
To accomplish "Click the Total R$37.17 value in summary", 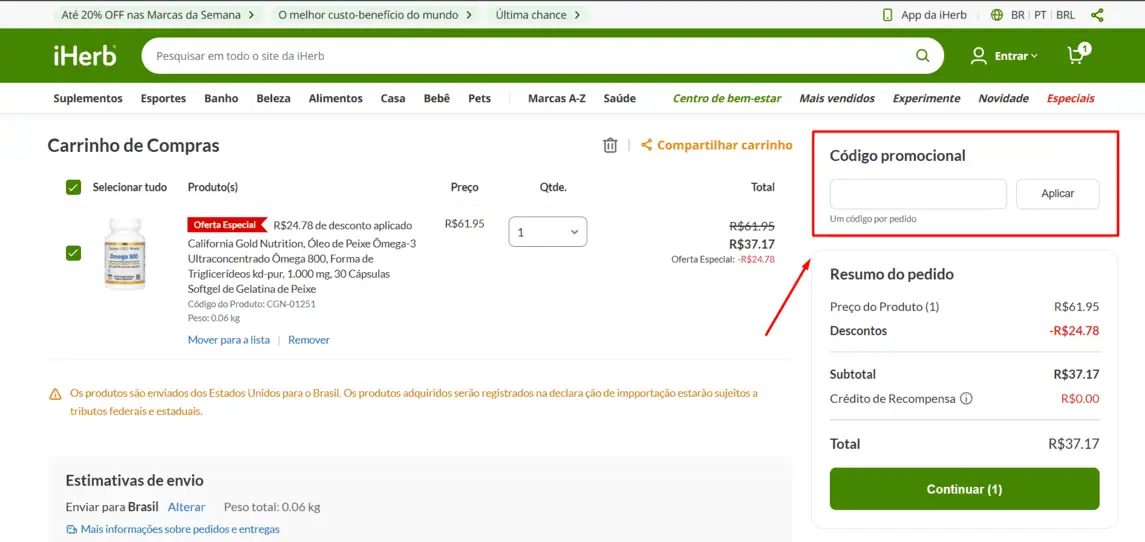I will (1073, 443).
